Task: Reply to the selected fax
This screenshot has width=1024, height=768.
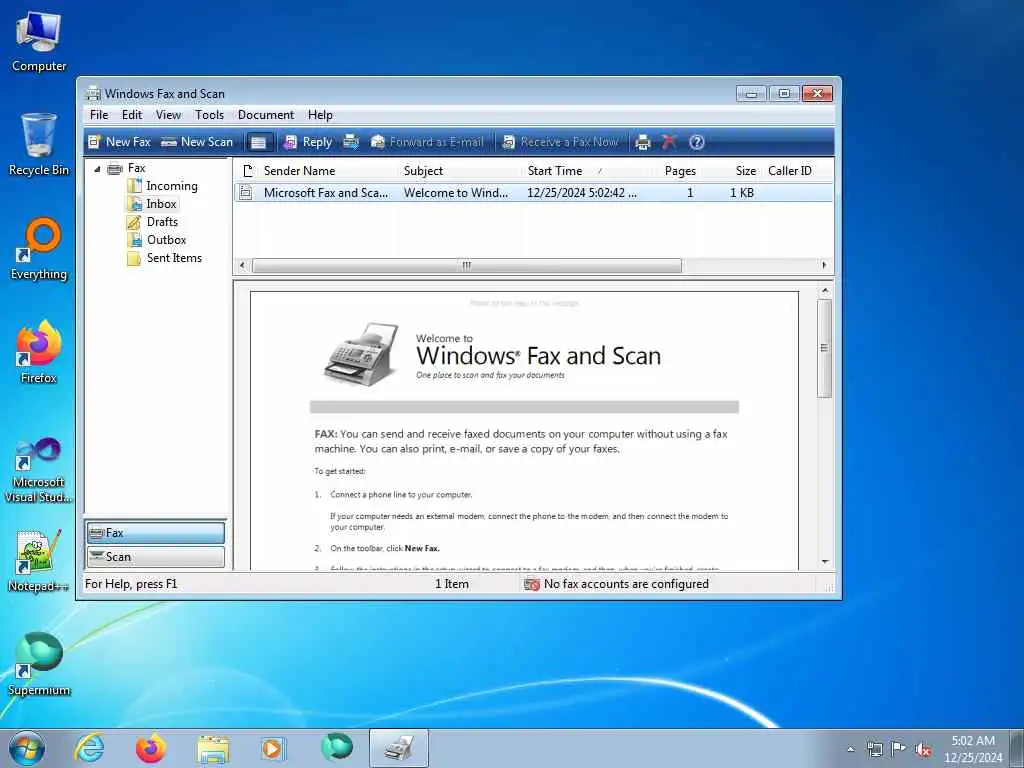Action: 308,142
